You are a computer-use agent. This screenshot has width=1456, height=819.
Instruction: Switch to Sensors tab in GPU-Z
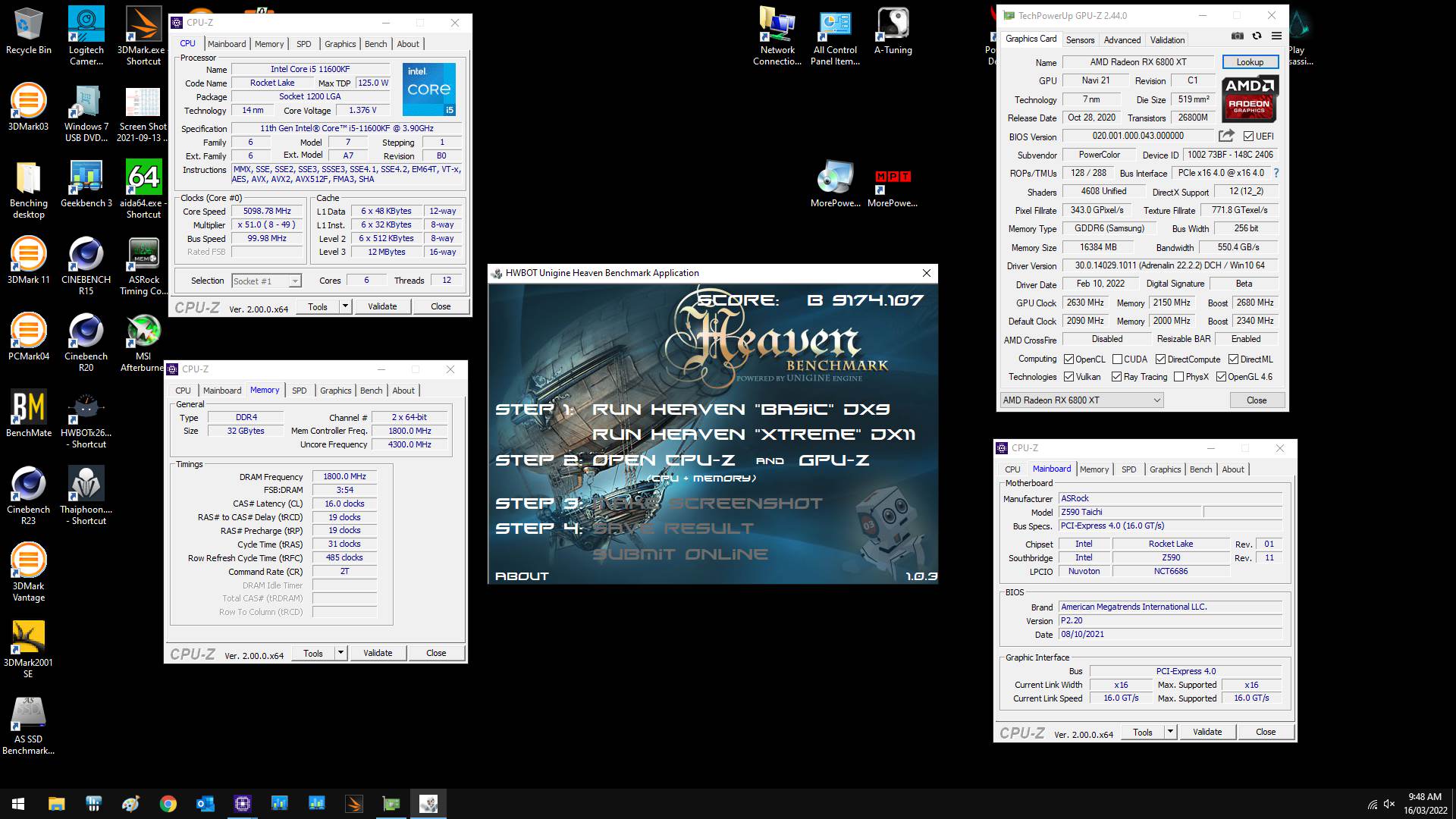tap(1080, 40)
